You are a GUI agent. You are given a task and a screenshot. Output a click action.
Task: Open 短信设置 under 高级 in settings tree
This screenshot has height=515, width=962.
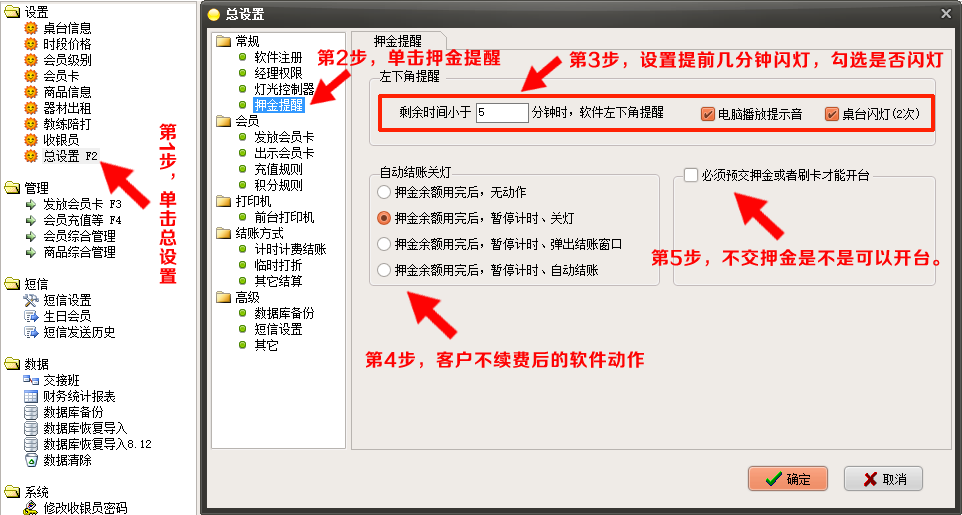coord(278,329)
